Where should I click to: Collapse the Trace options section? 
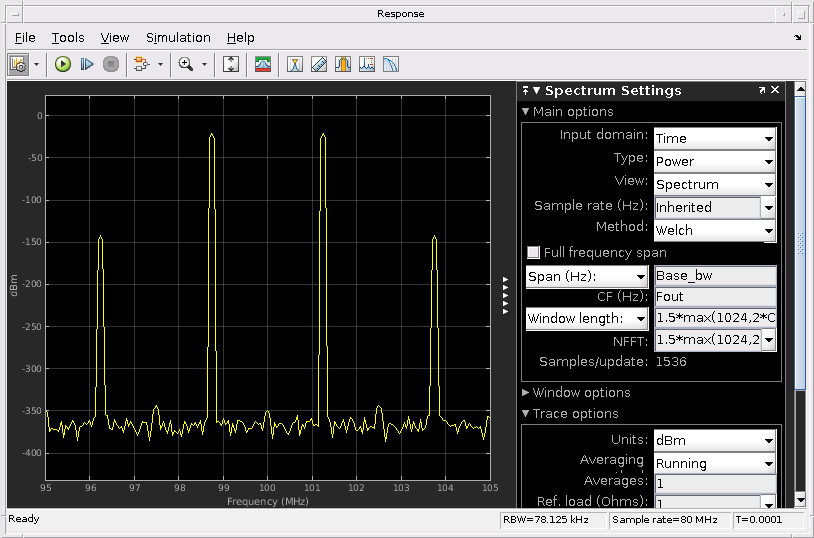pyautogui.click(x=527, y=414)
